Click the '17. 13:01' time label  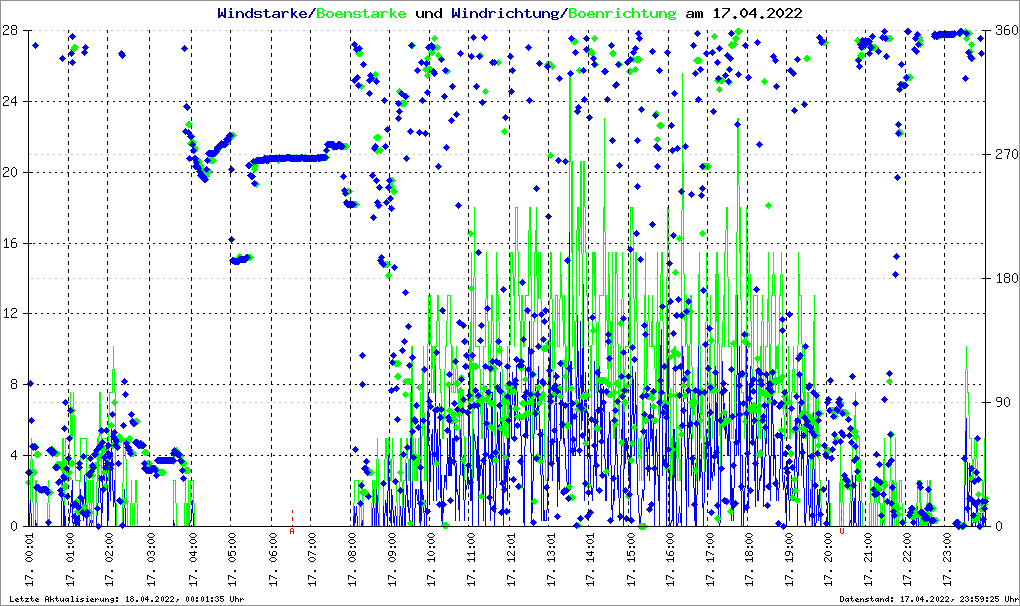click(551, 559)
